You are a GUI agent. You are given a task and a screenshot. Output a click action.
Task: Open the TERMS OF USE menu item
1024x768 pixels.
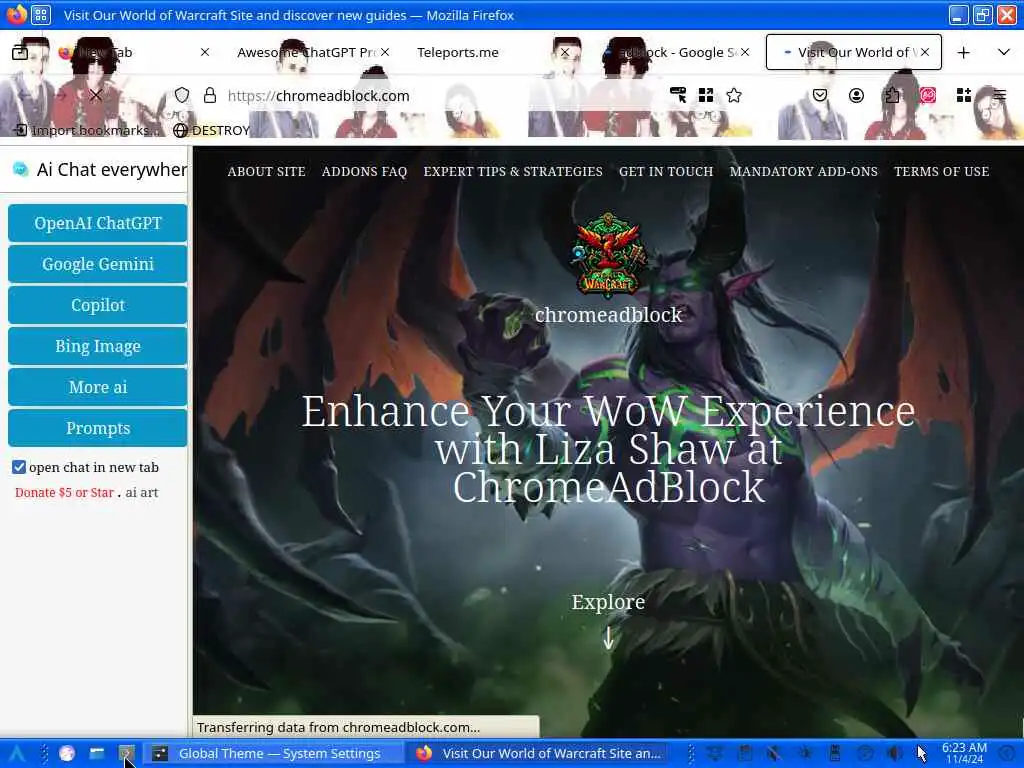(941, 171)
